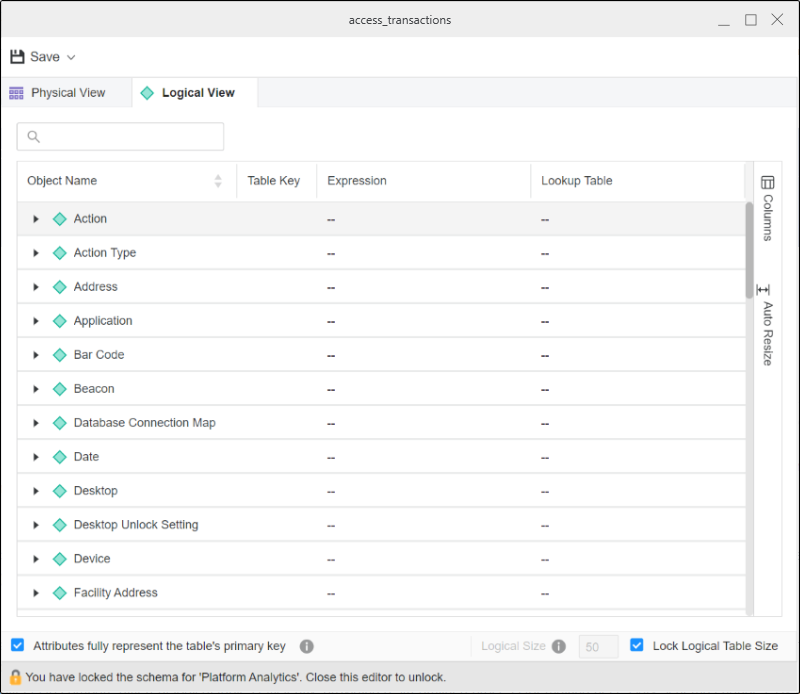Image resolution: width=800 pixels, height=694 pixels.
Task: Click the Save floppy disk icon
Action: 17,57
